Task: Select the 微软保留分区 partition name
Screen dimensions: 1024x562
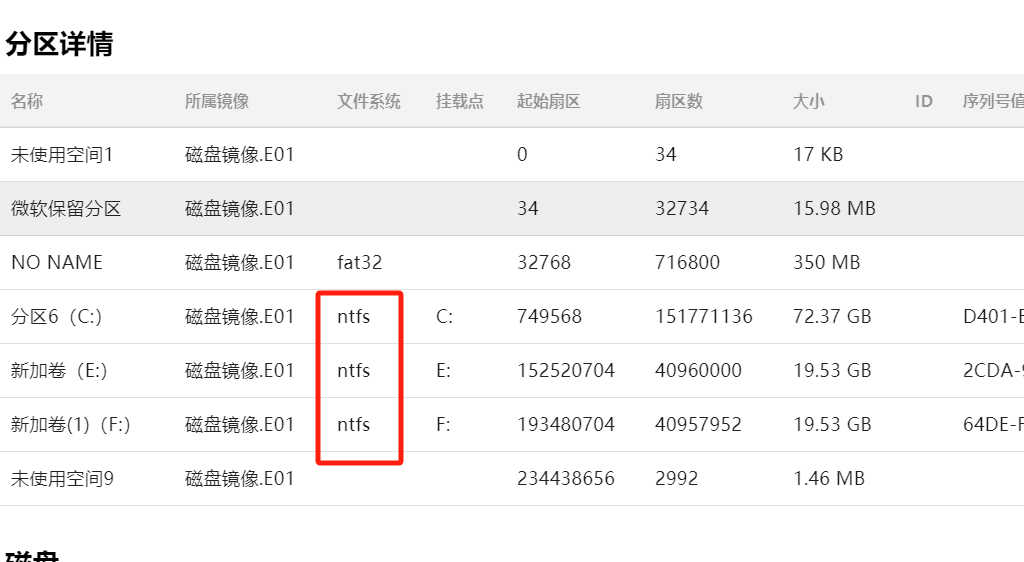Action: [66, 209]
